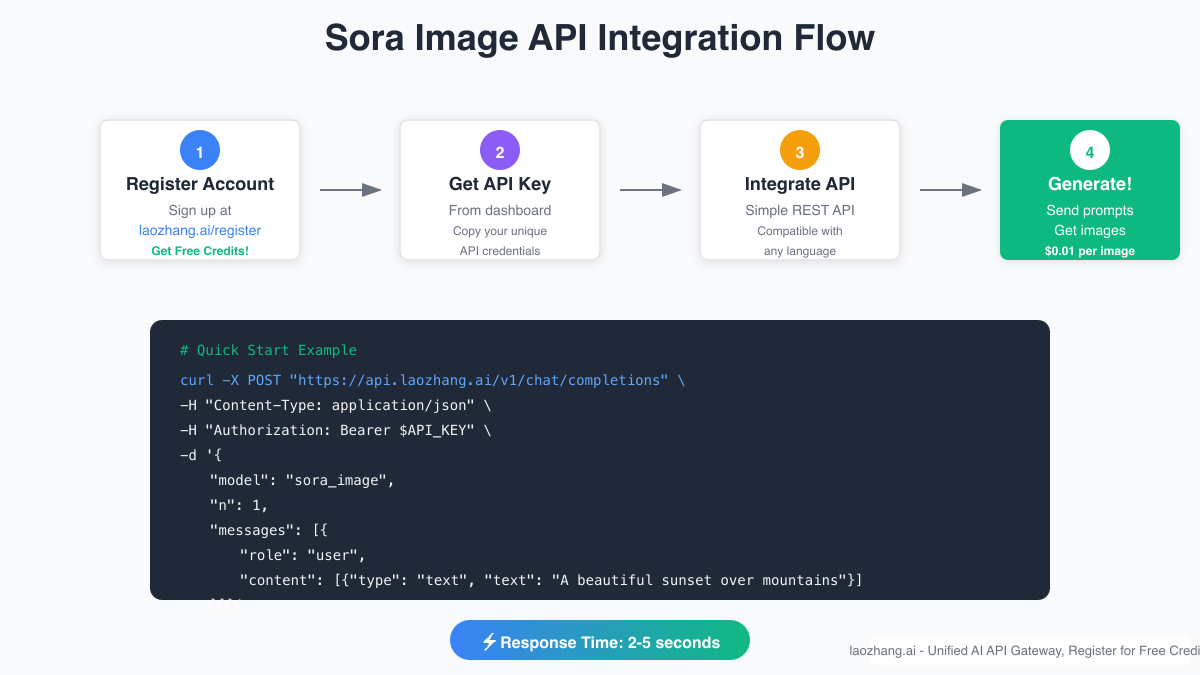1200x675 pixels.
Task: Toggle the Register Account step card
Action: pos(200,190)
